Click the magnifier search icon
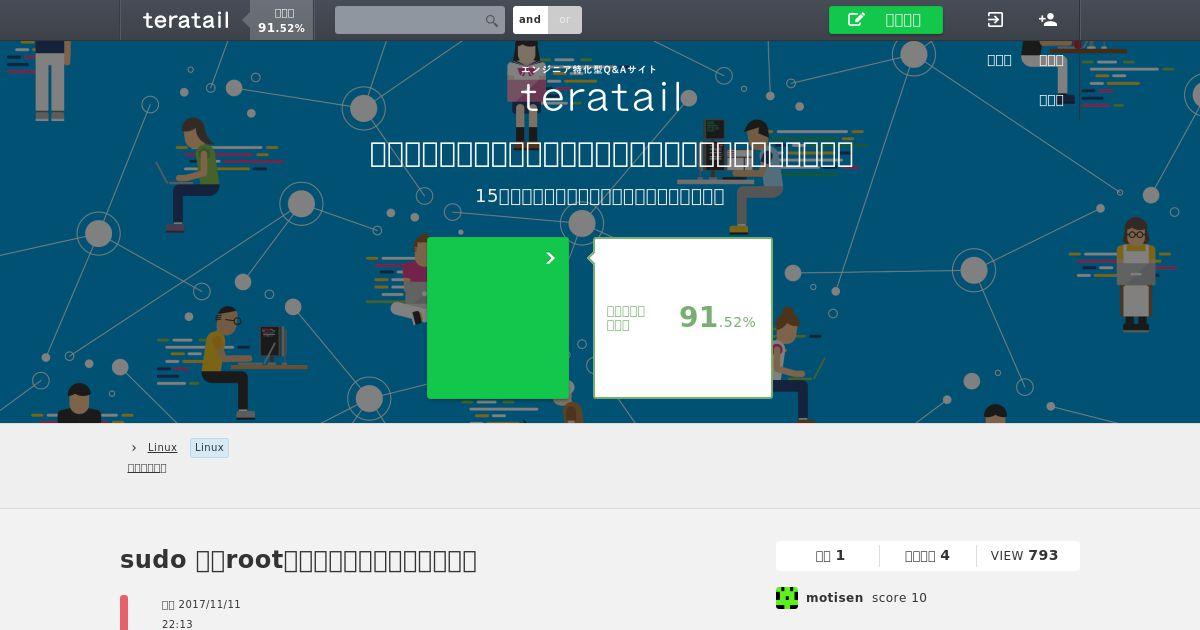The height and width of the screenshot is (630, 1200). tap(492, 20)
